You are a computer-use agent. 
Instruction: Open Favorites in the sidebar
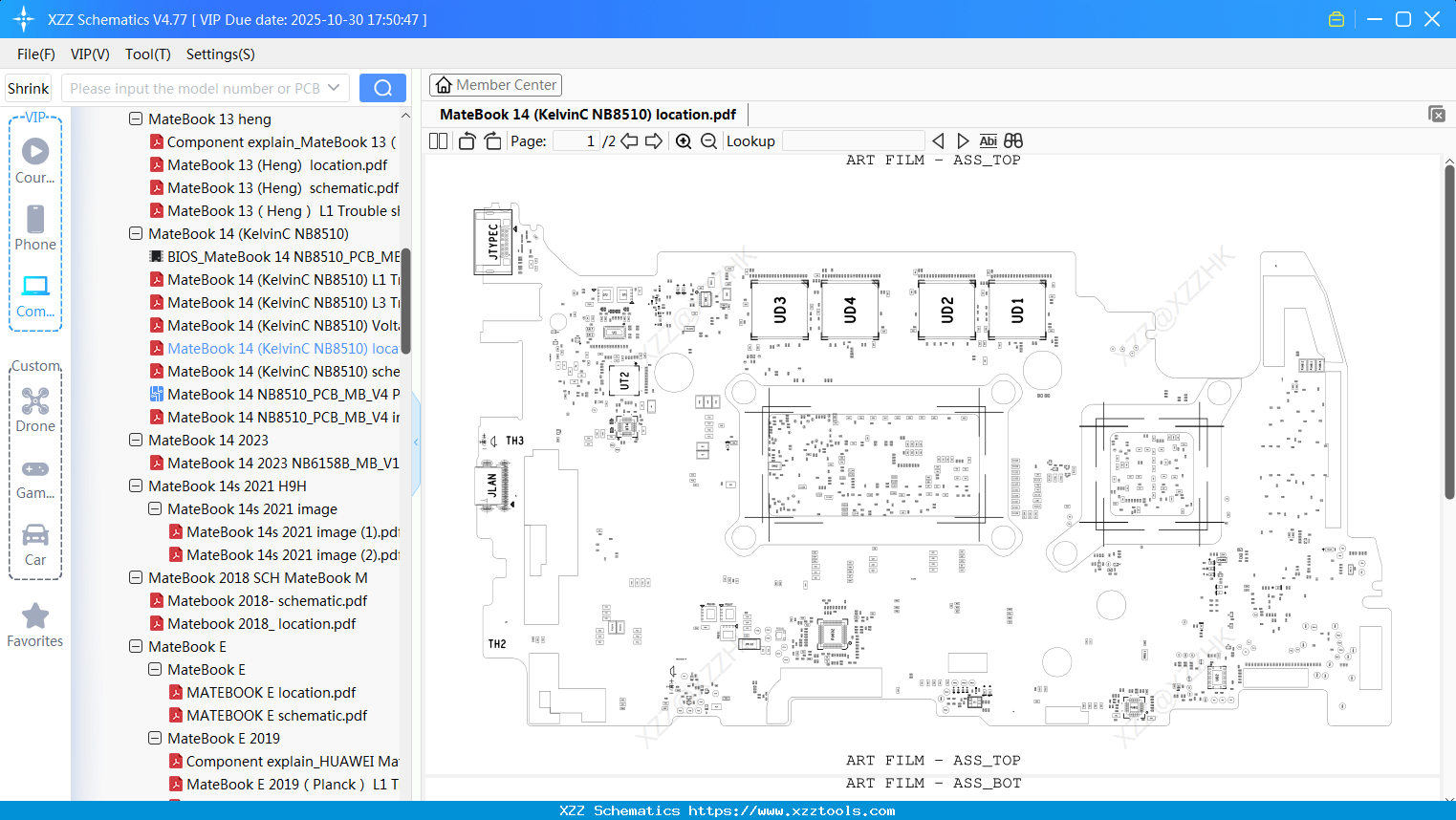(35, 626)
